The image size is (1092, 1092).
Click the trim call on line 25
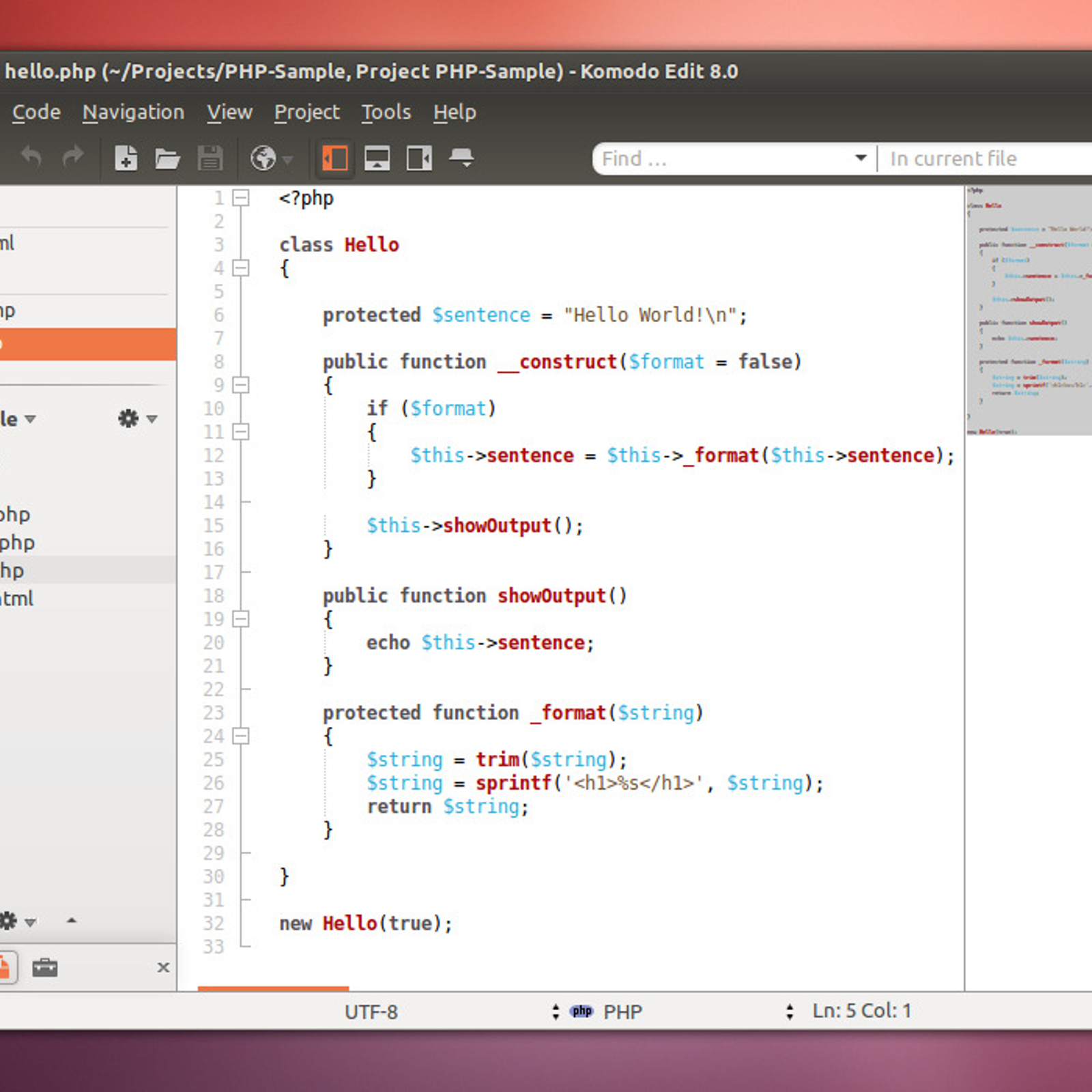(498, 760)
